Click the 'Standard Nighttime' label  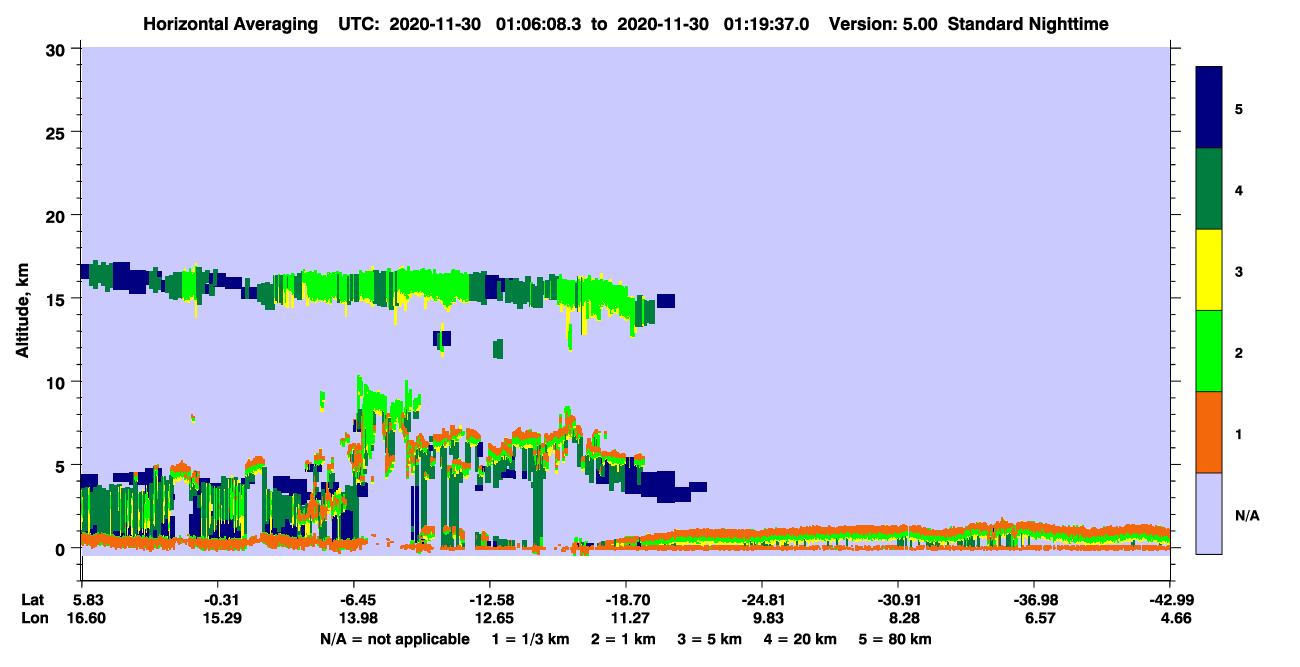[1027, 24]
